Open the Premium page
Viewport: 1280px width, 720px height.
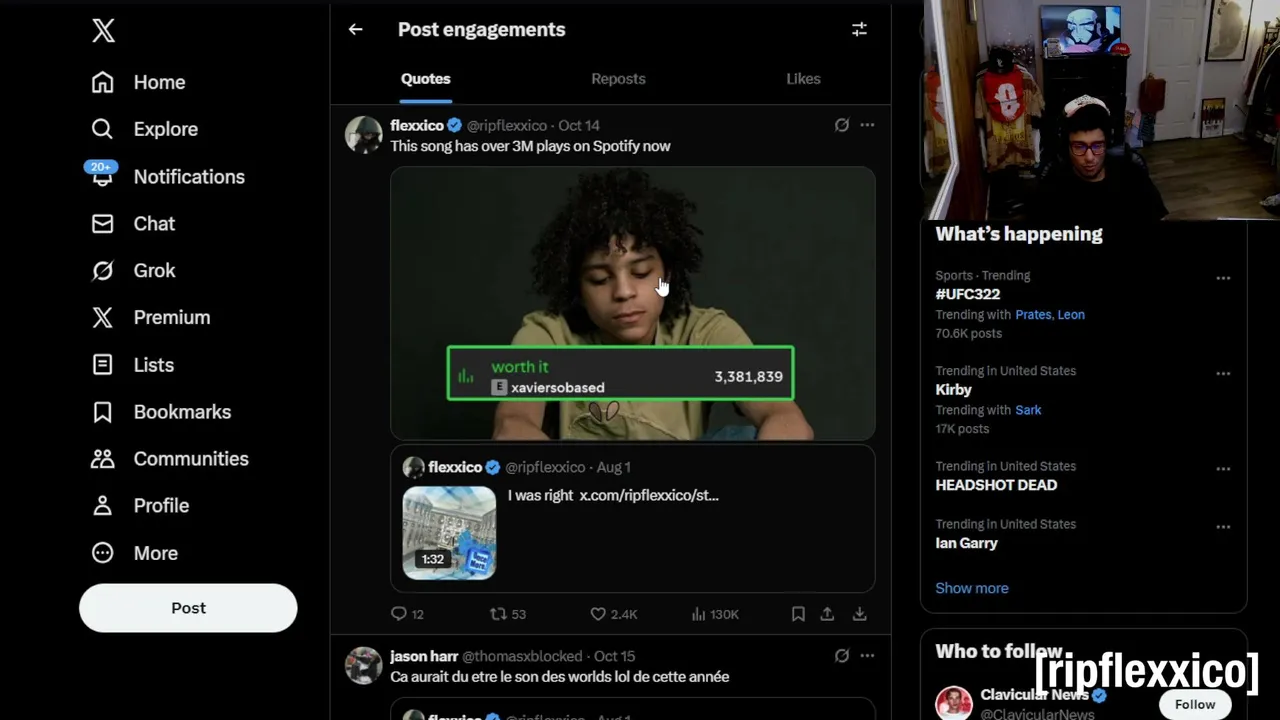[x=151, y=317]
